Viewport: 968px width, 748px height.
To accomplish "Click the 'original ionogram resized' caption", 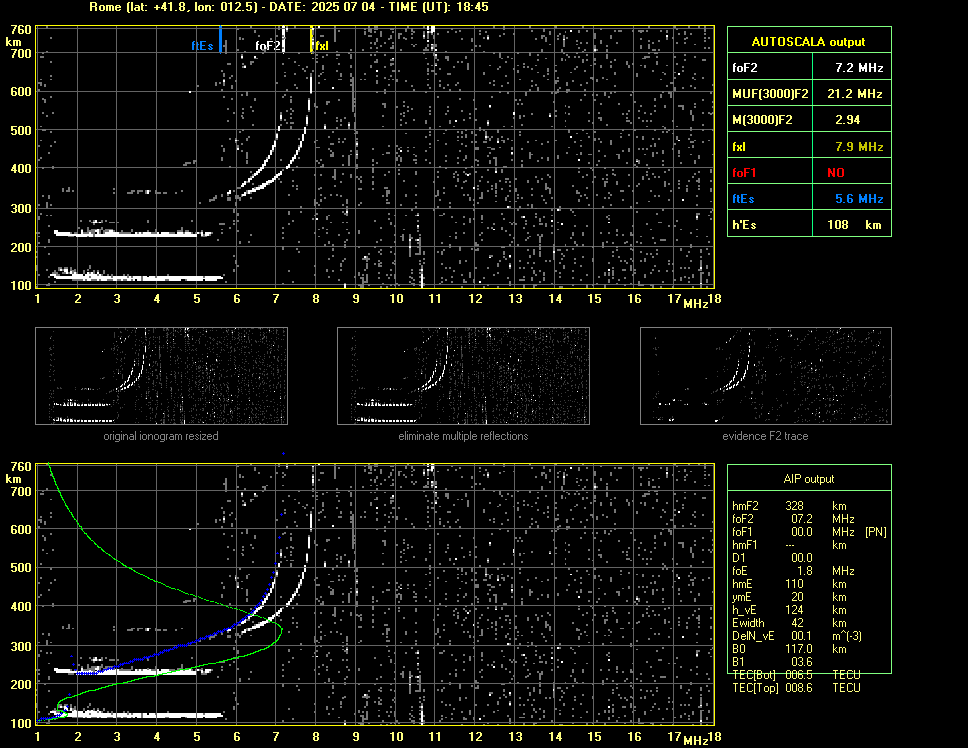I will pyautogui.click(x=161, y=436).
